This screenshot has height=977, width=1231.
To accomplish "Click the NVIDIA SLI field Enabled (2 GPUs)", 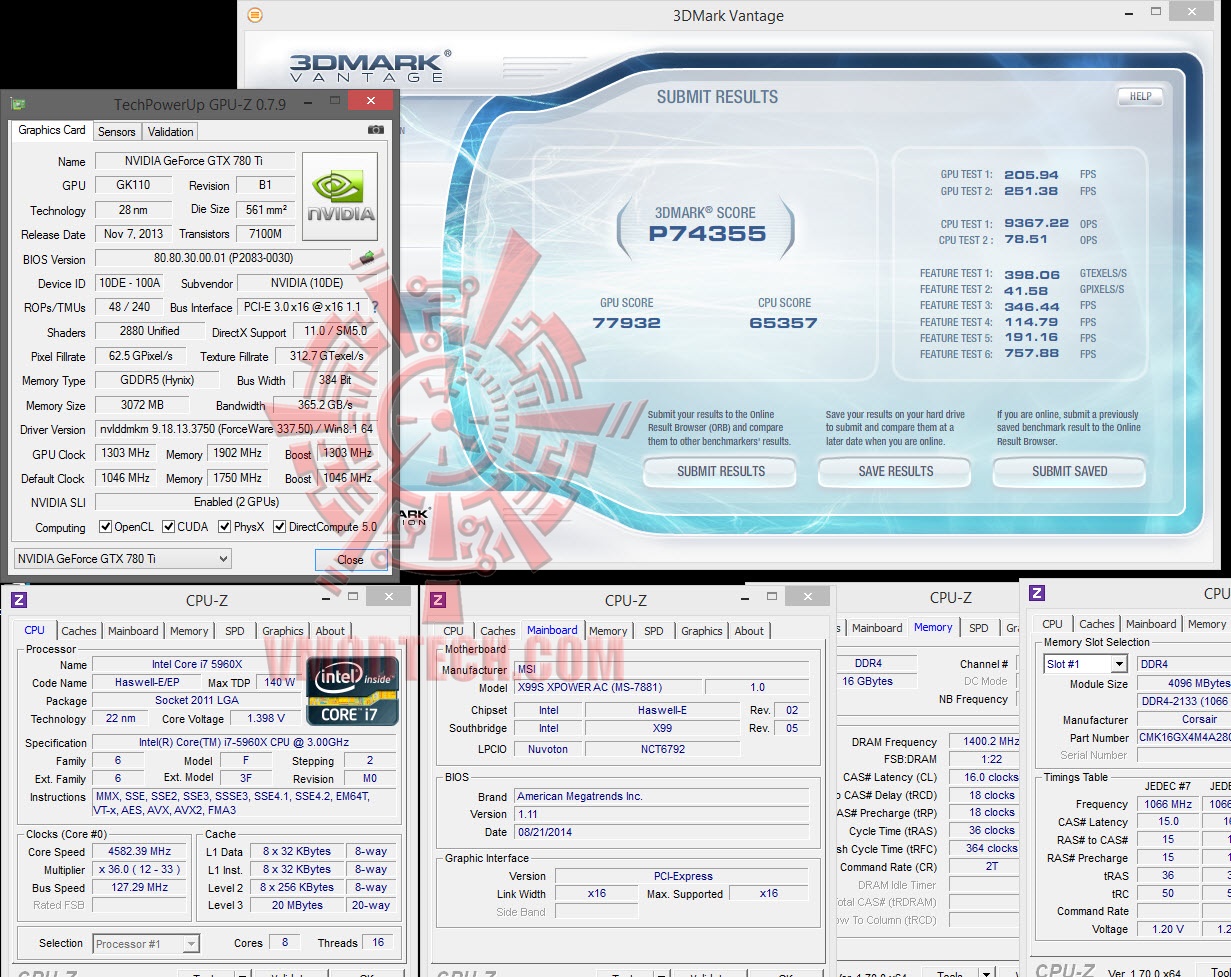I will (236, 502).
